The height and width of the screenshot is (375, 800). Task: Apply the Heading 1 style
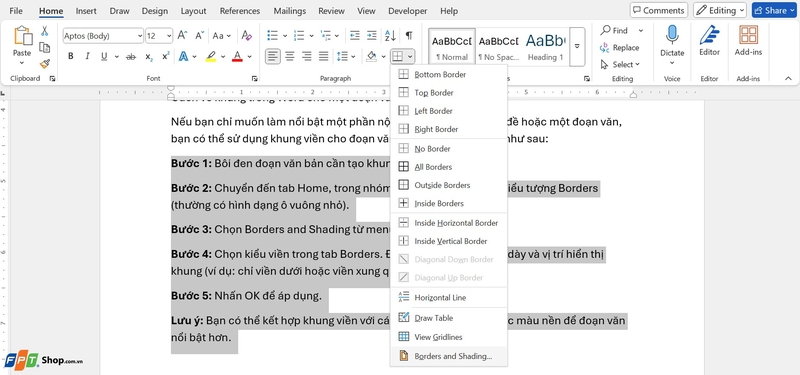(x=545, y=47)
